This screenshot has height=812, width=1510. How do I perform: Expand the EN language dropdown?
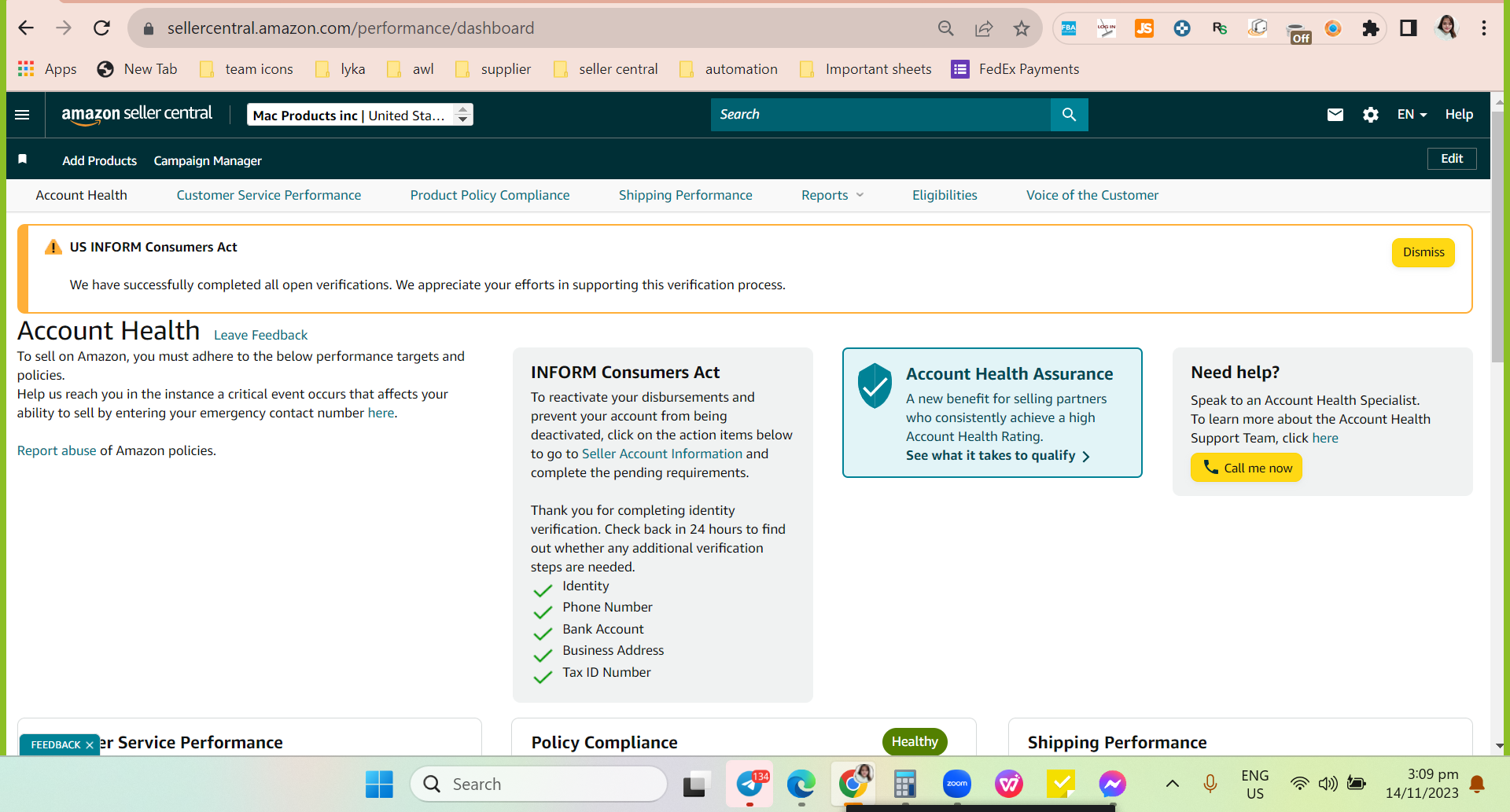pos(1412,115)
